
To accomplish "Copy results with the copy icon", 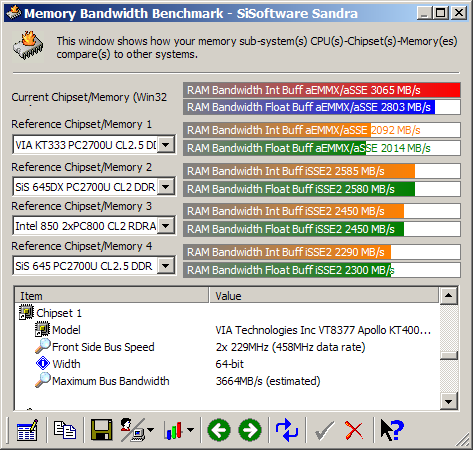I will pos(65,430).
